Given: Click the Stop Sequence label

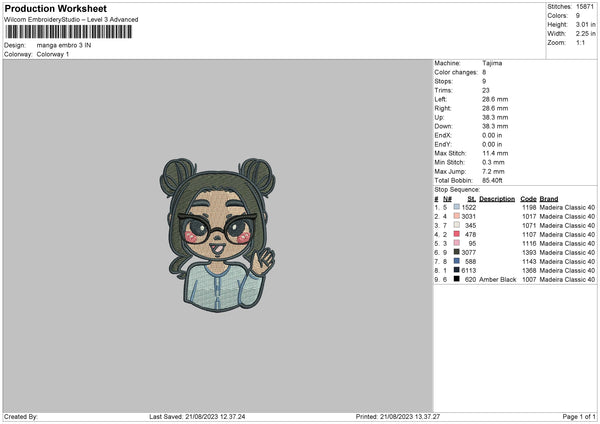Looking at the screenshot, I should [457, 190].
